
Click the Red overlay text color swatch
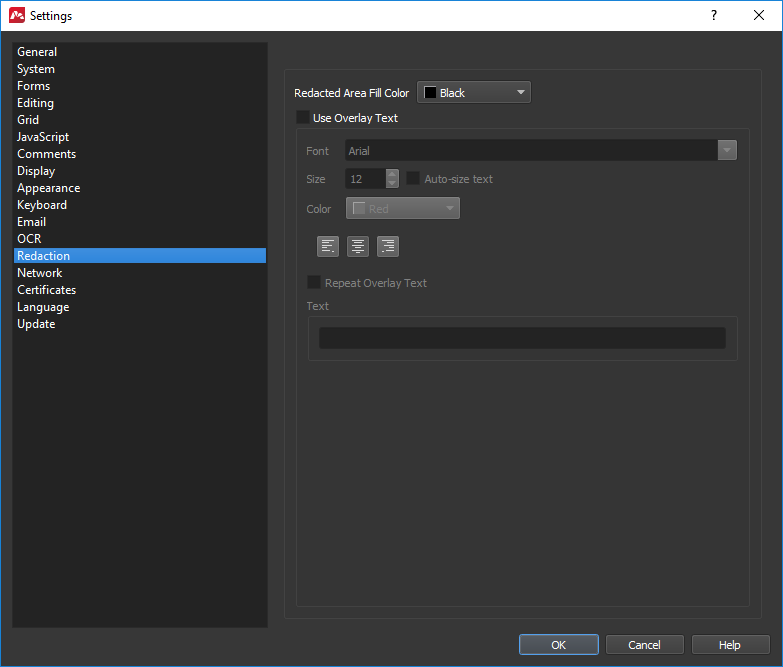click(359, 208)
